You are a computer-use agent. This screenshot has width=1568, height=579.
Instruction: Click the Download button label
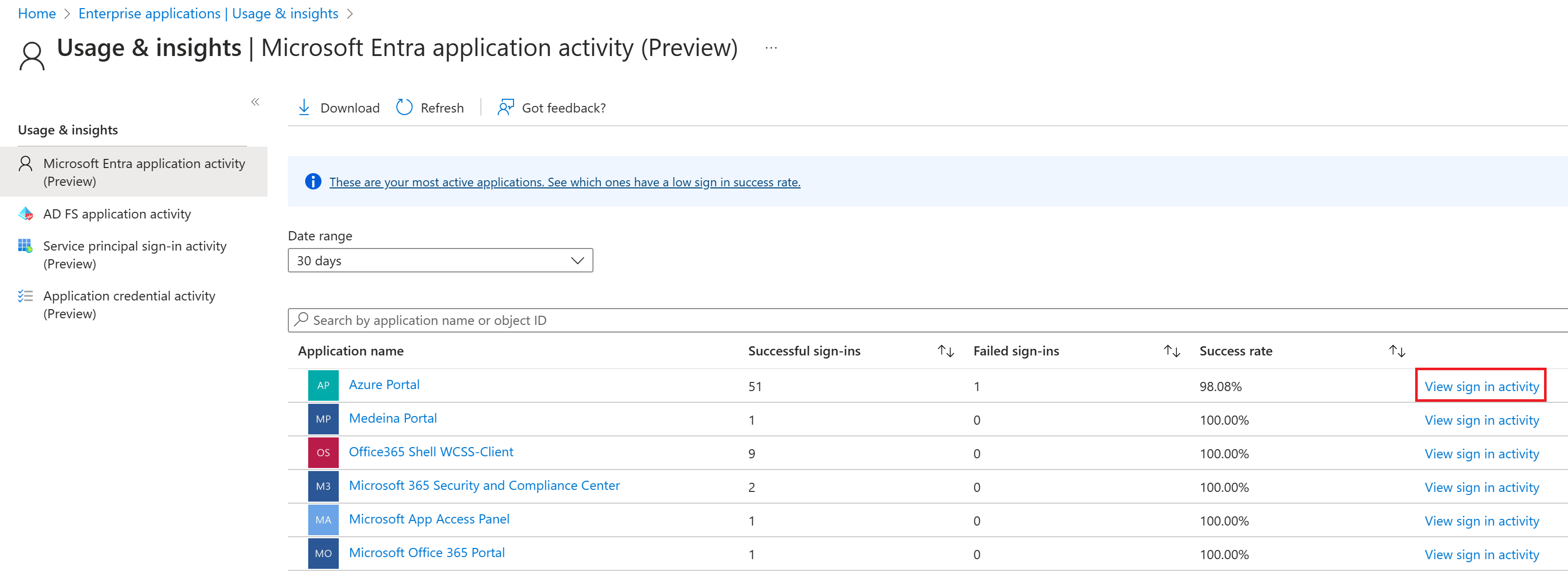point(349,107)
